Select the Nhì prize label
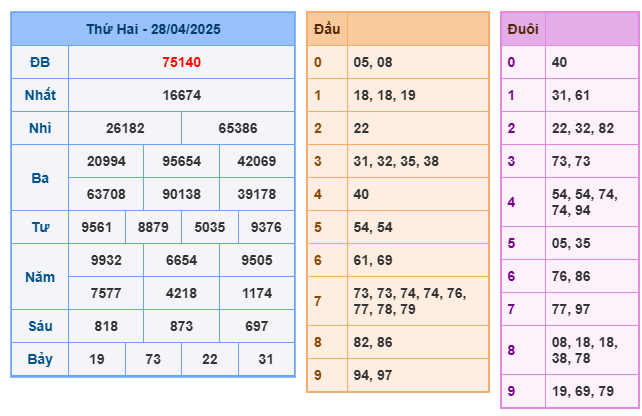 40,128
